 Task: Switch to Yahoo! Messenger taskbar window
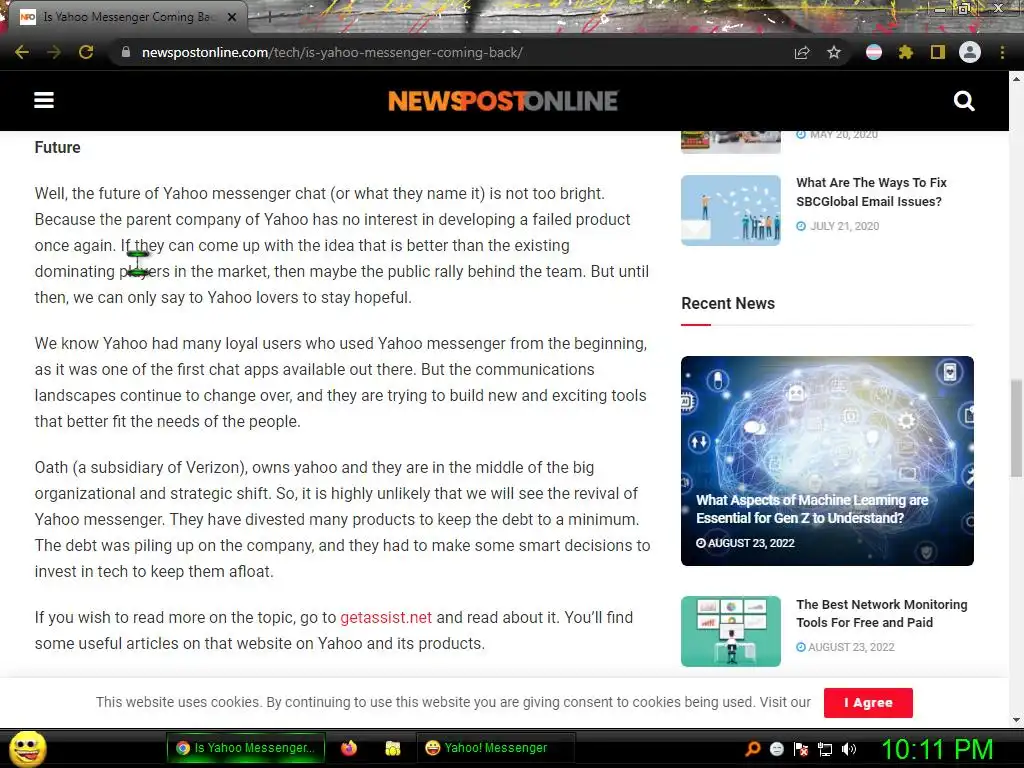[x=495, y=748]
